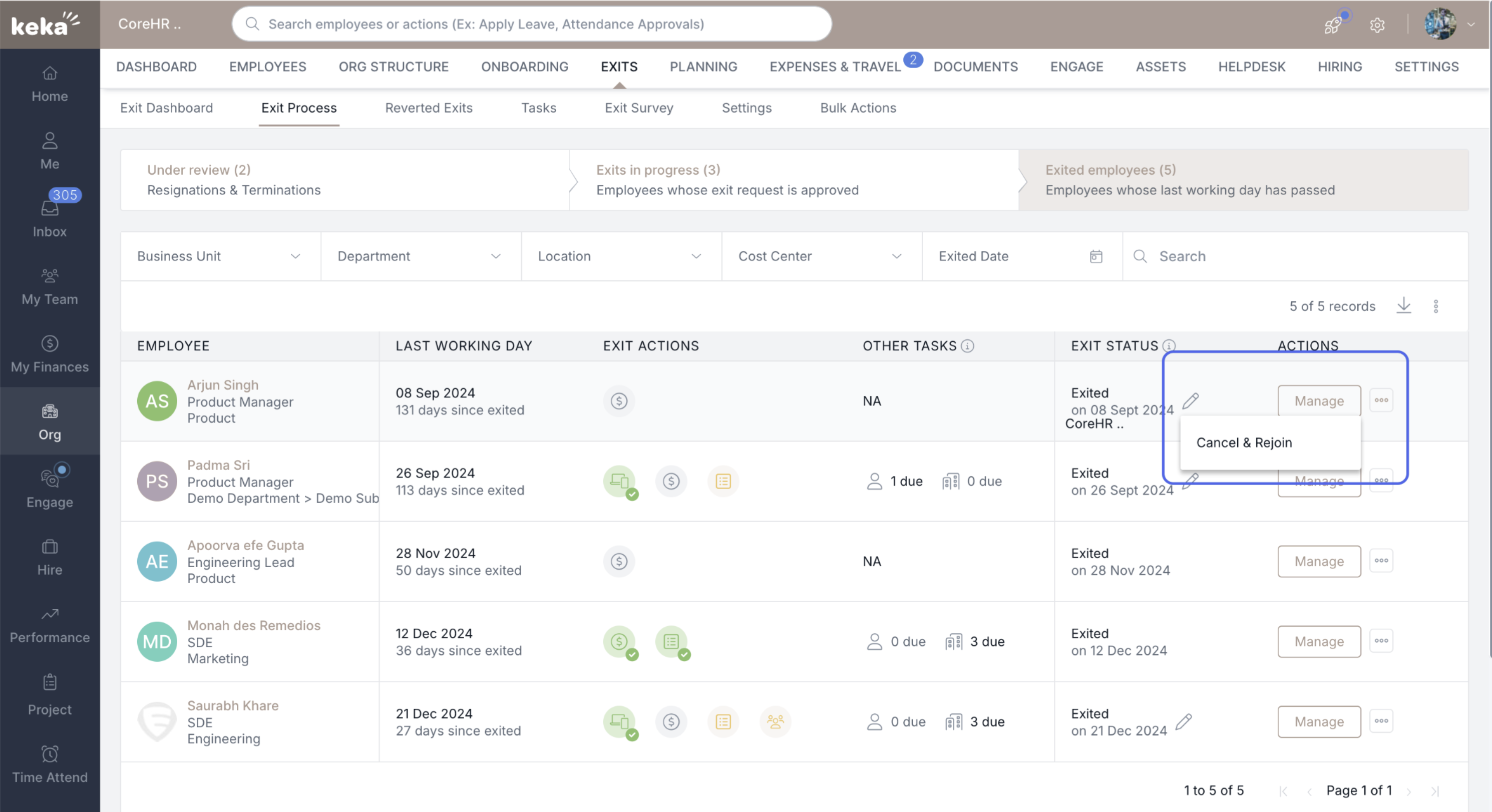Open the settings gear icon in header
This screenshot has height=812, width=1492.
[x=1377, y=25]
